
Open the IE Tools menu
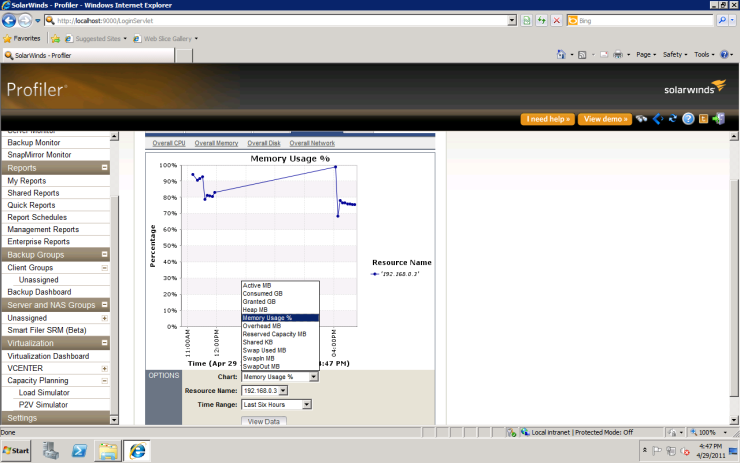click(704, 55)
